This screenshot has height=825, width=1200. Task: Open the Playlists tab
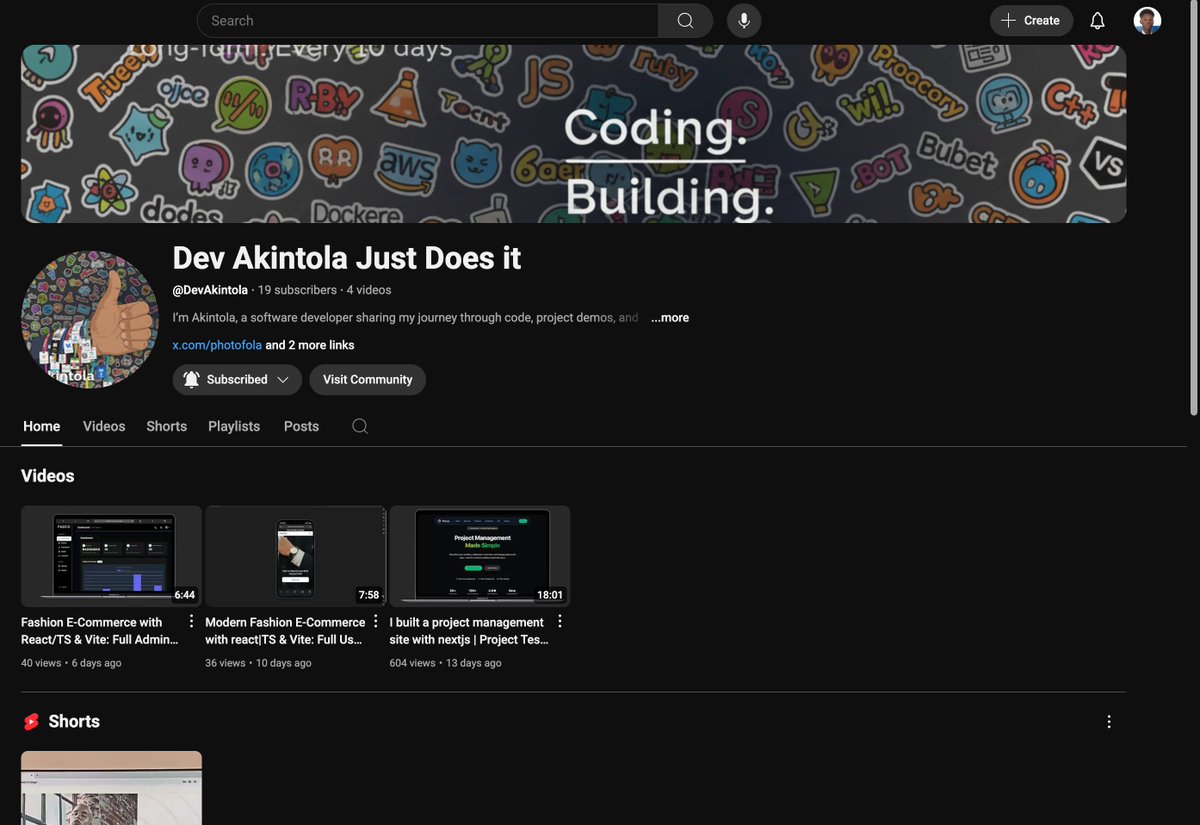(234, 426)
